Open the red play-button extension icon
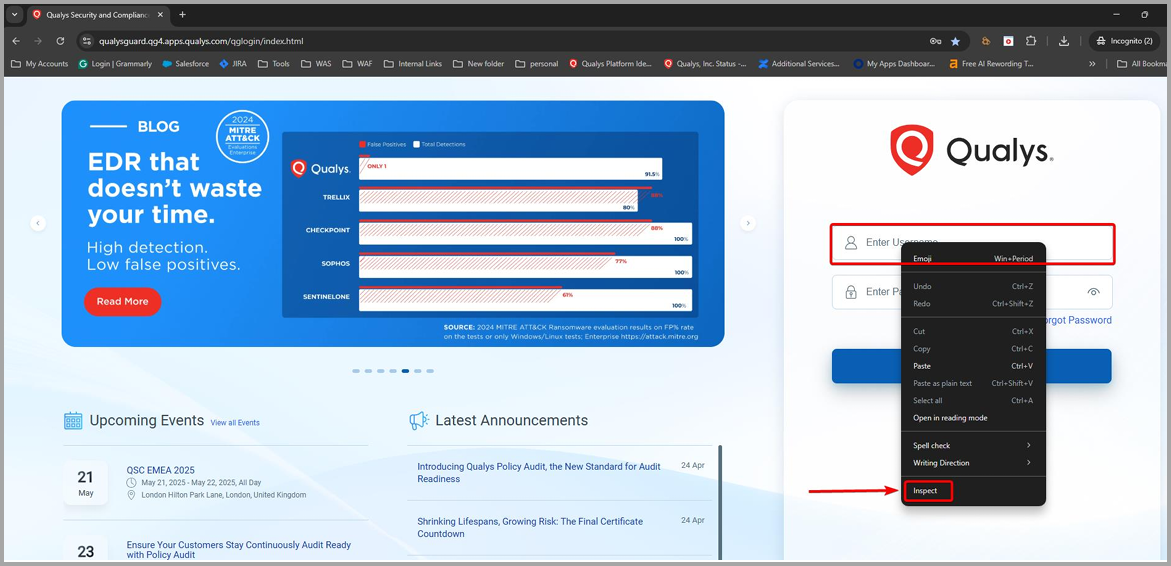Screen dimensions: 1171x566 [1008, 41]
